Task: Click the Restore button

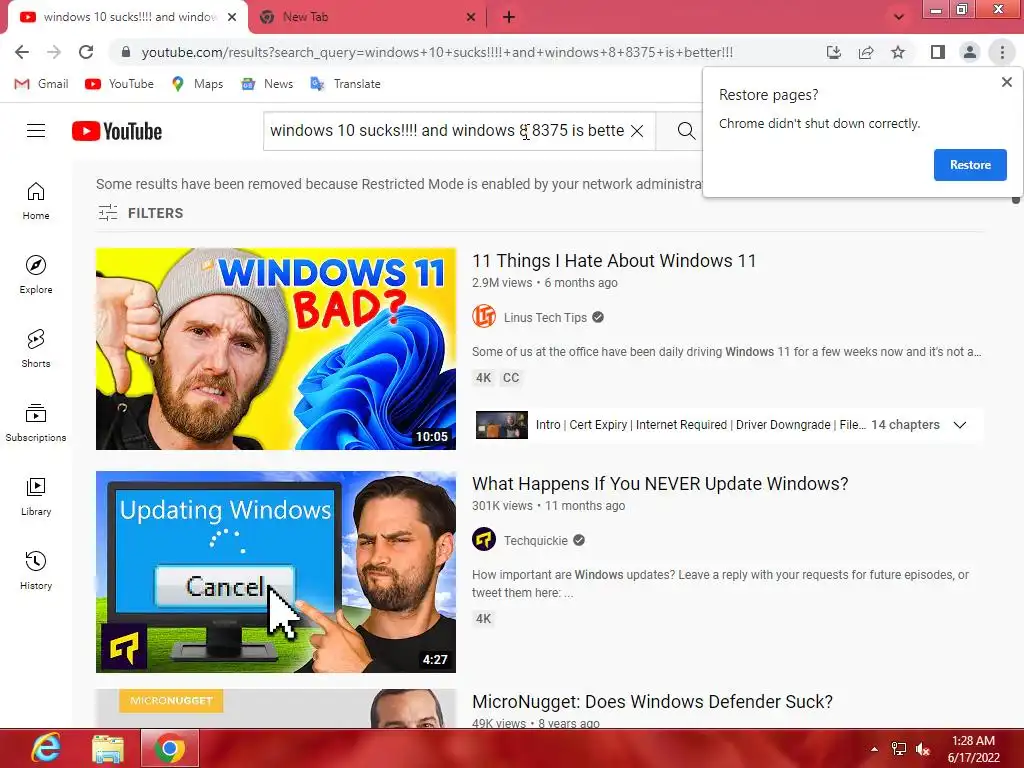Action: point(970,165)
